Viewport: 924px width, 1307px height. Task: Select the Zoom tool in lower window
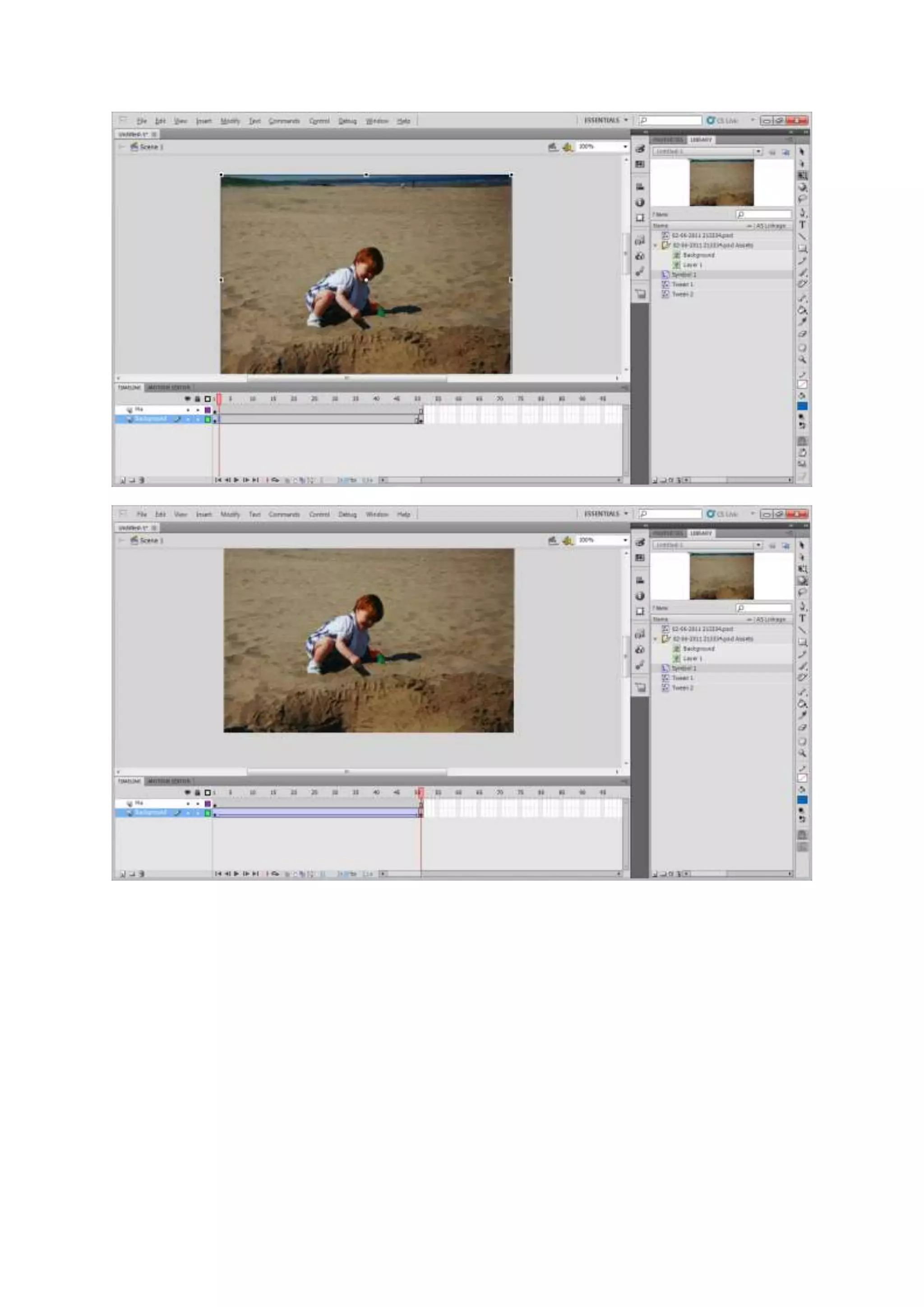802,753
